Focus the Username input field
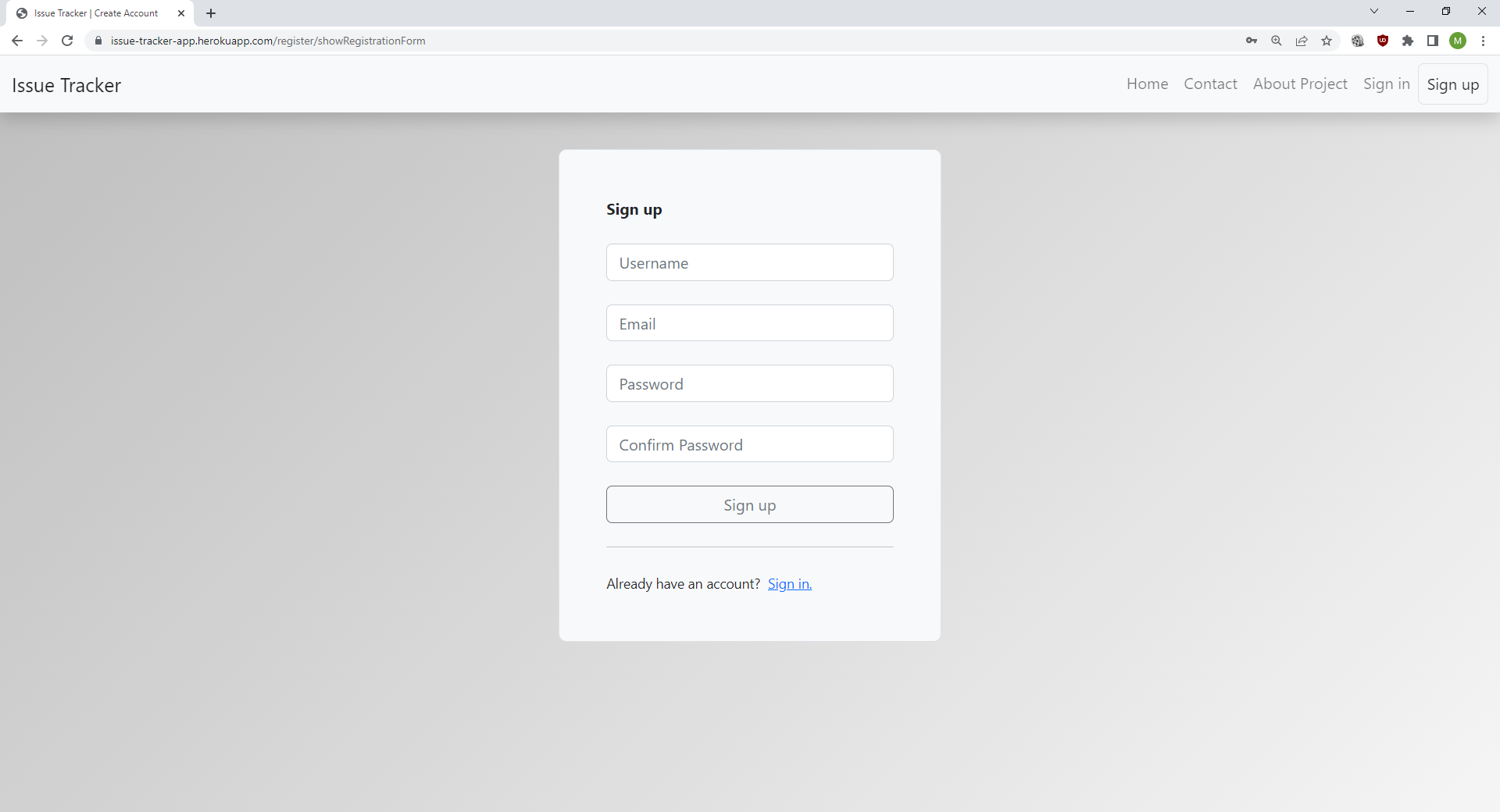The image size is (1500, 812). tap(749, 263)
